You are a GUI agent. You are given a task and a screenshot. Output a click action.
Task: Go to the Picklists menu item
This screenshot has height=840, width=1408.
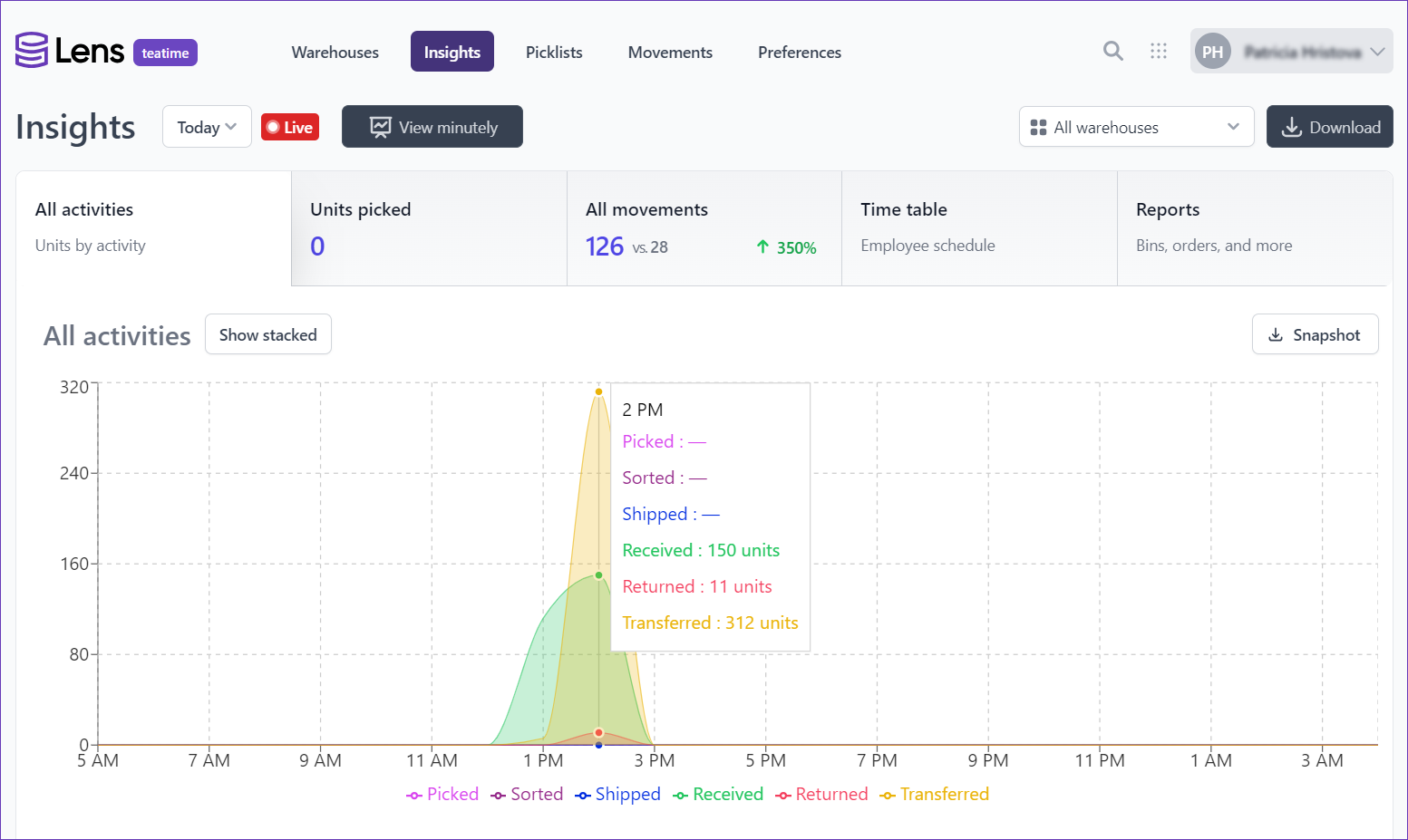554,53
